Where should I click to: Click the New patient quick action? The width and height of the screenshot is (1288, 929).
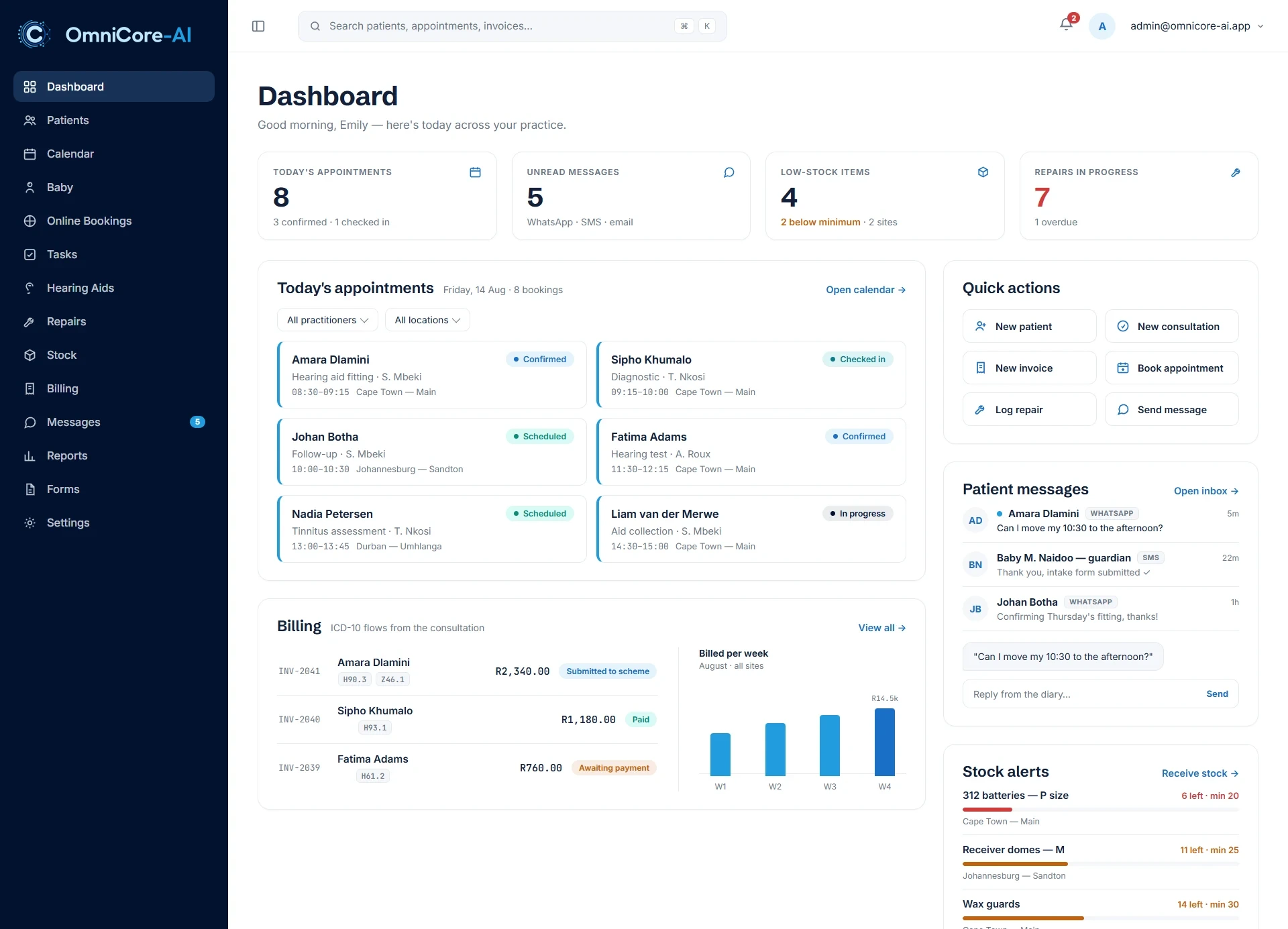pos(1030,326)
